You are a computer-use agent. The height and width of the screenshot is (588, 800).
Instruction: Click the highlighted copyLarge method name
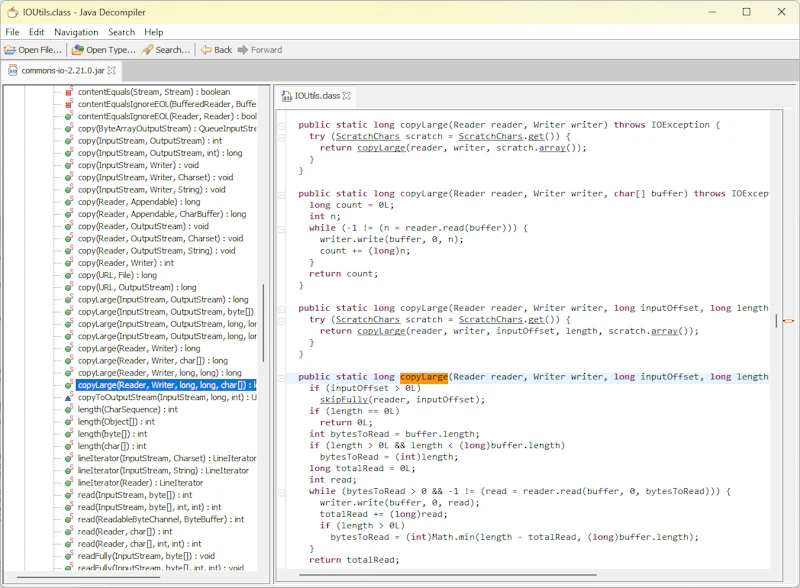(424, 377)
